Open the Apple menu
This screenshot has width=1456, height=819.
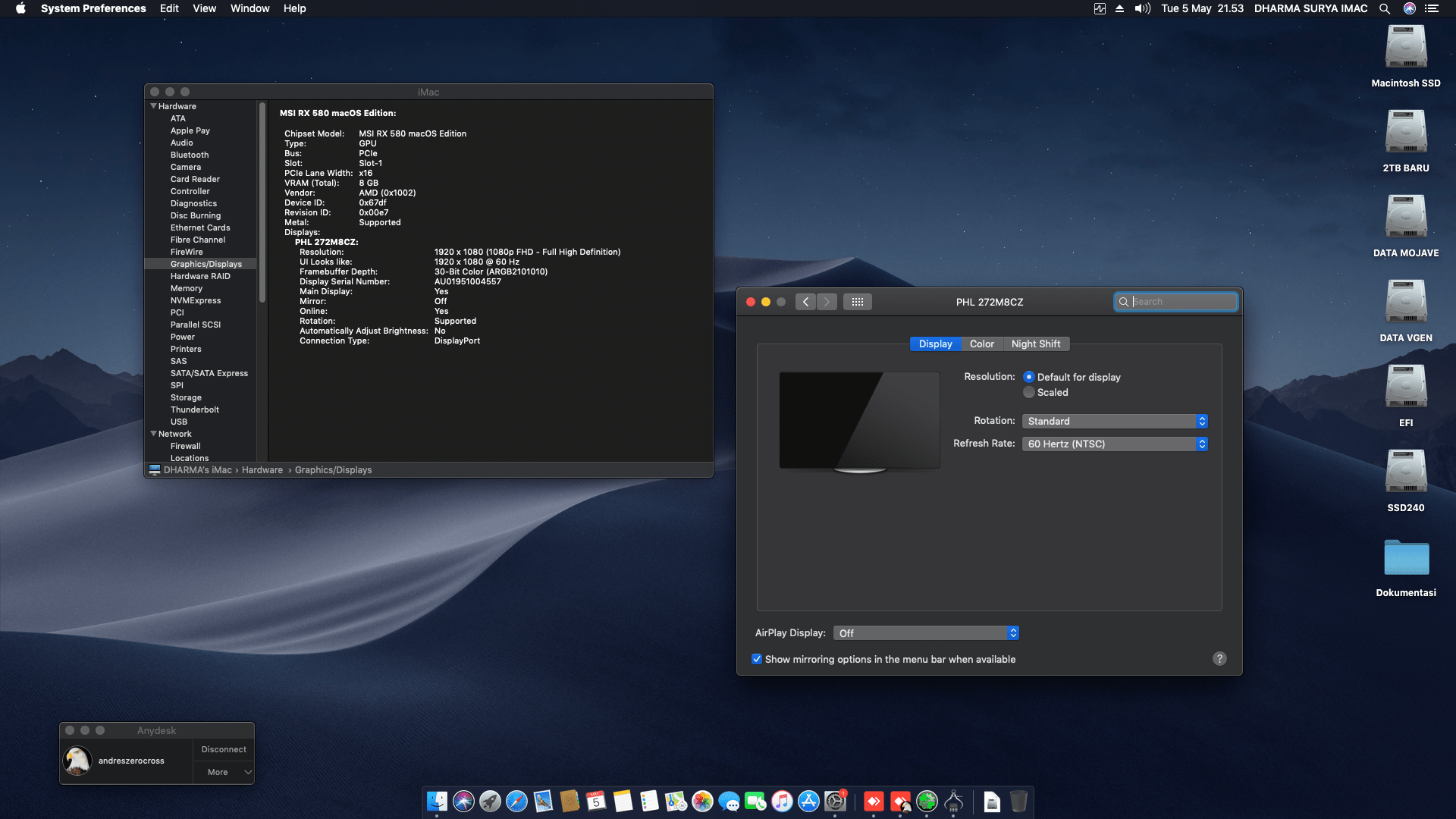[x=20, y=8]
